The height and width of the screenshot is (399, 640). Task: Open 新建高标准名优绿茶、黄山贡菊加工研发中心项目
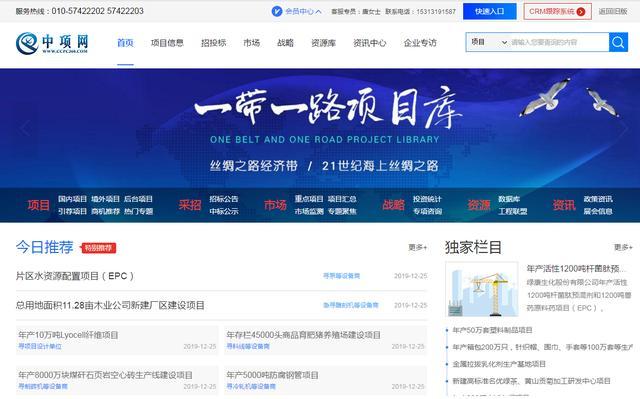(x=531, y=381)
